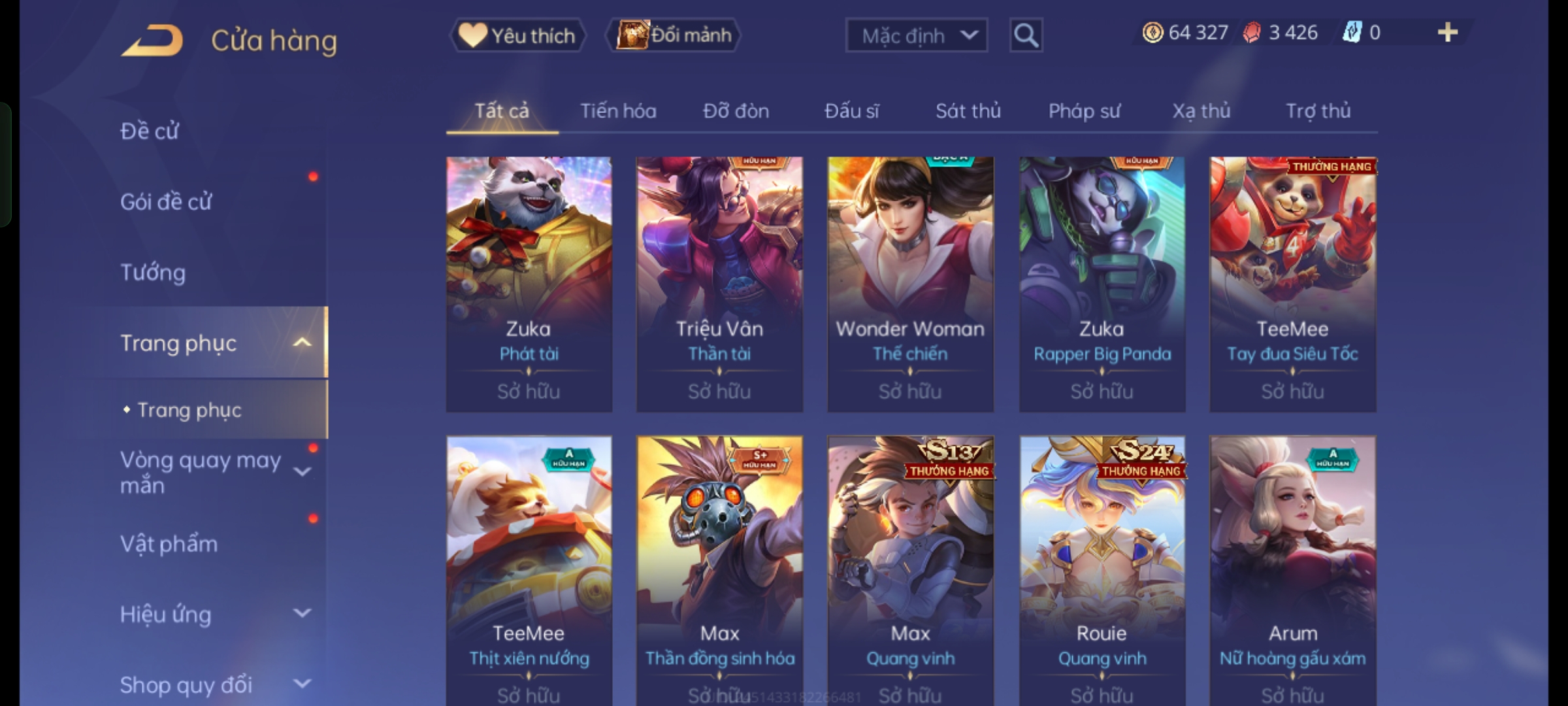Screen dimensions: 1568x706
Task: Switch to the Pháp sư tab
Action: 1084,111
